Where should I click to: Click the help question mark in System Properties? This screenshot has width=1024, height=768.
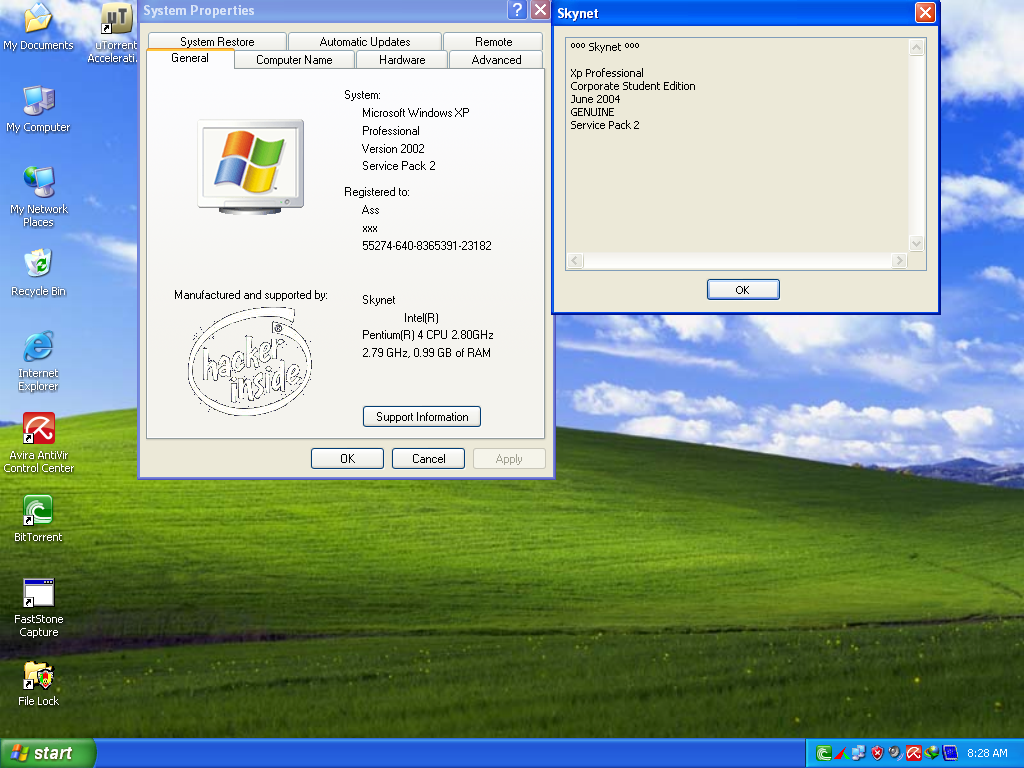(x=517, y=10)
